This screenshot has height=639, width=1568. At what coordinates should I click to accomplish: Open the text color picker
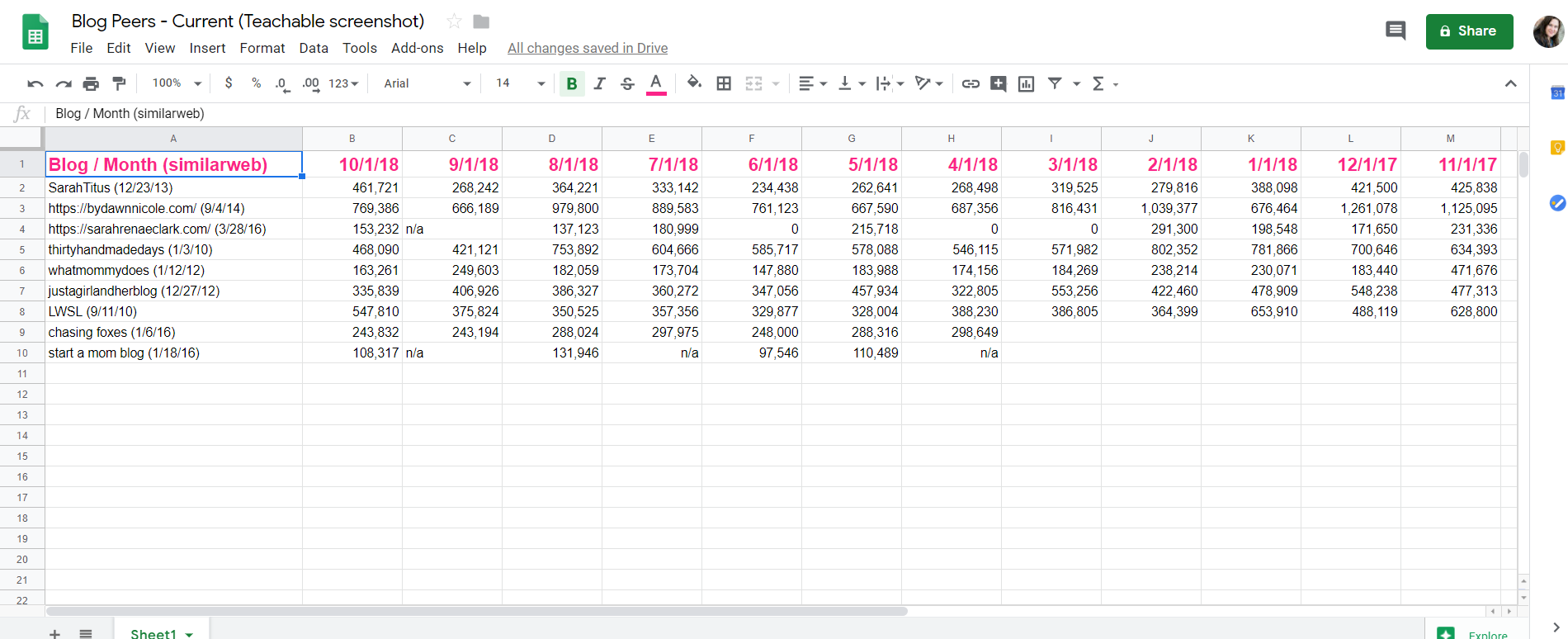(x=656, y=83)
